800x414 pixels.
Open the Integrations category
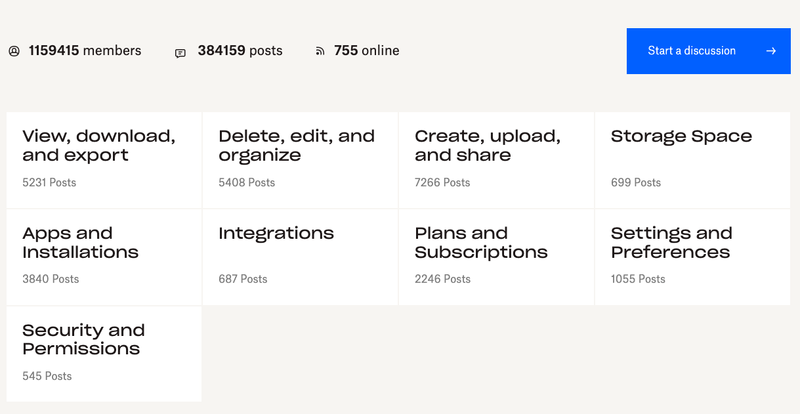click(x=276, y=233)
